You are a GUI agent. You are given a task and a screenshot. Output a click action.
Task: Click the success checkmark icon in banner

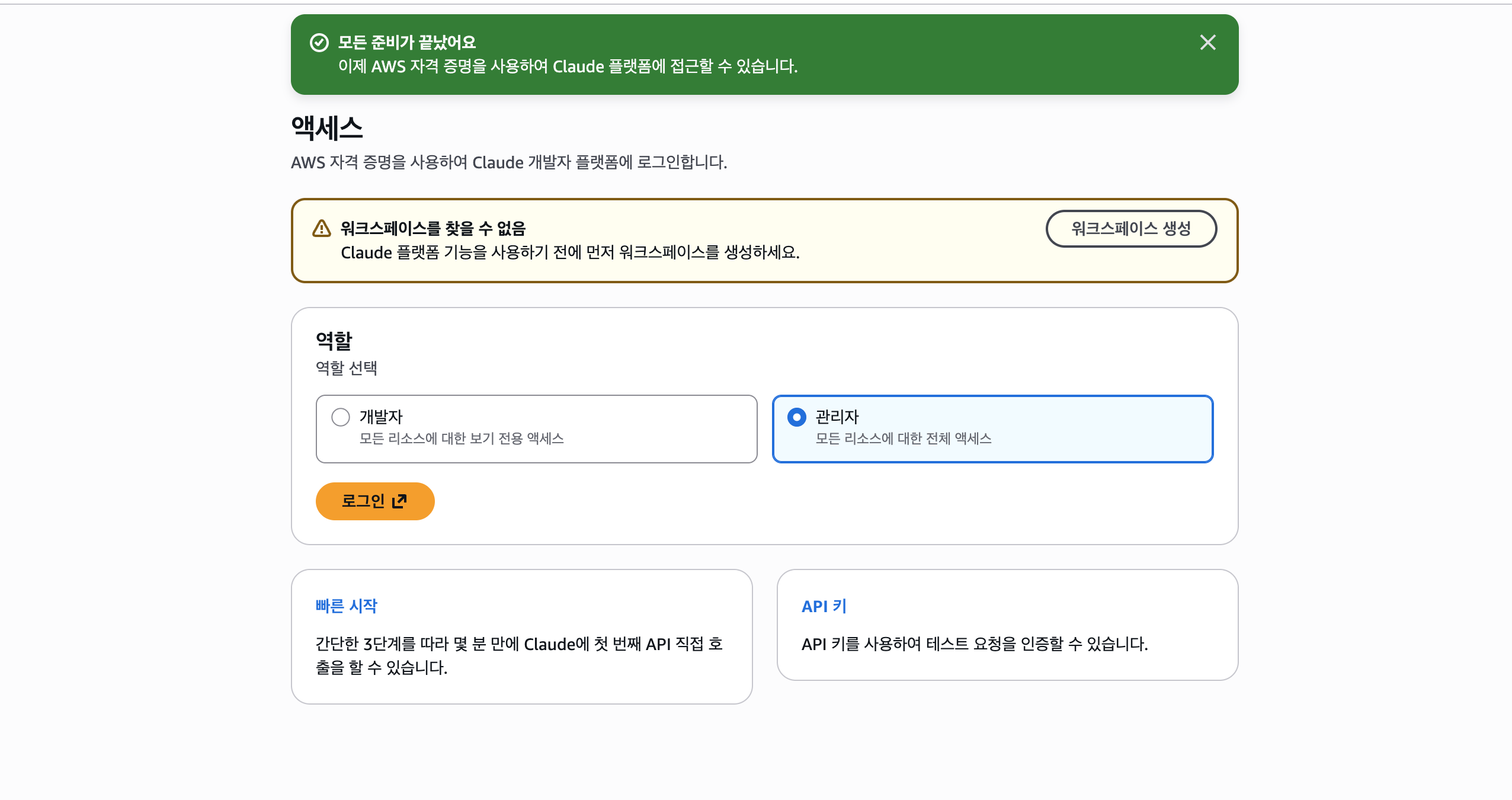coord(319,43)
